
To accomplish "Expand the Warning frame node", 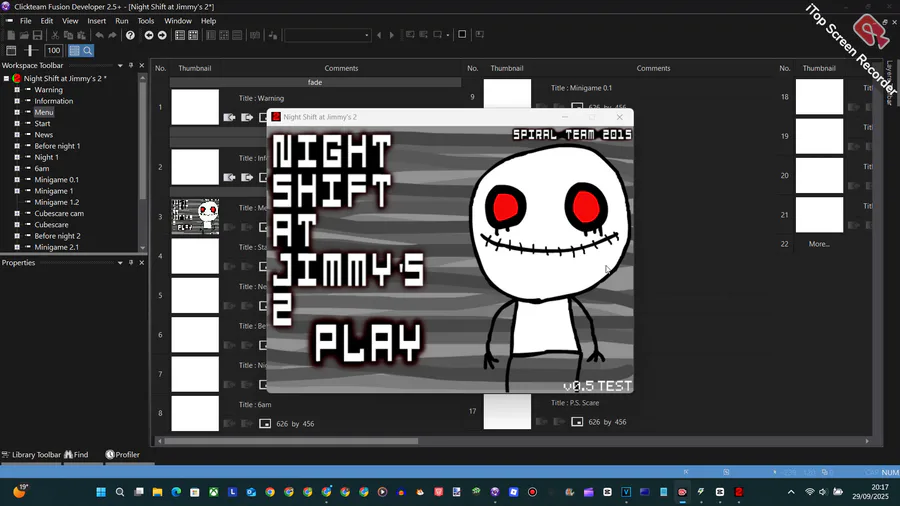I will click(17, 89).
